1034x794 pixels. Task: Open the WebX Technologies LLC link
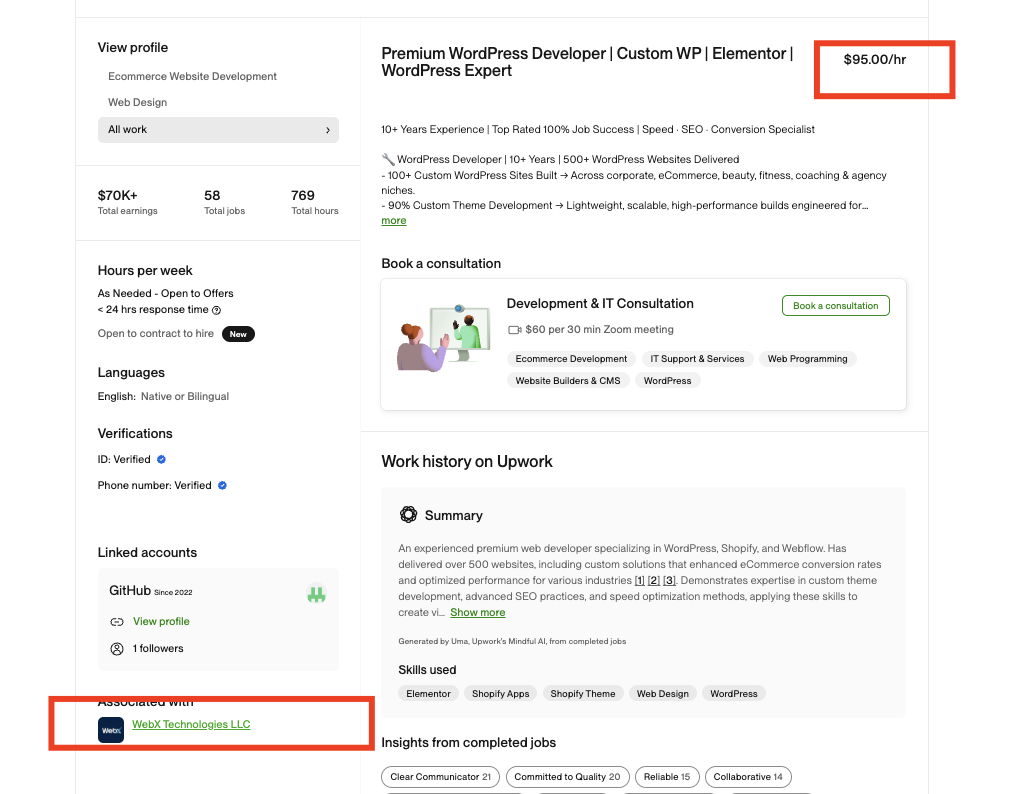click(191, 725)
